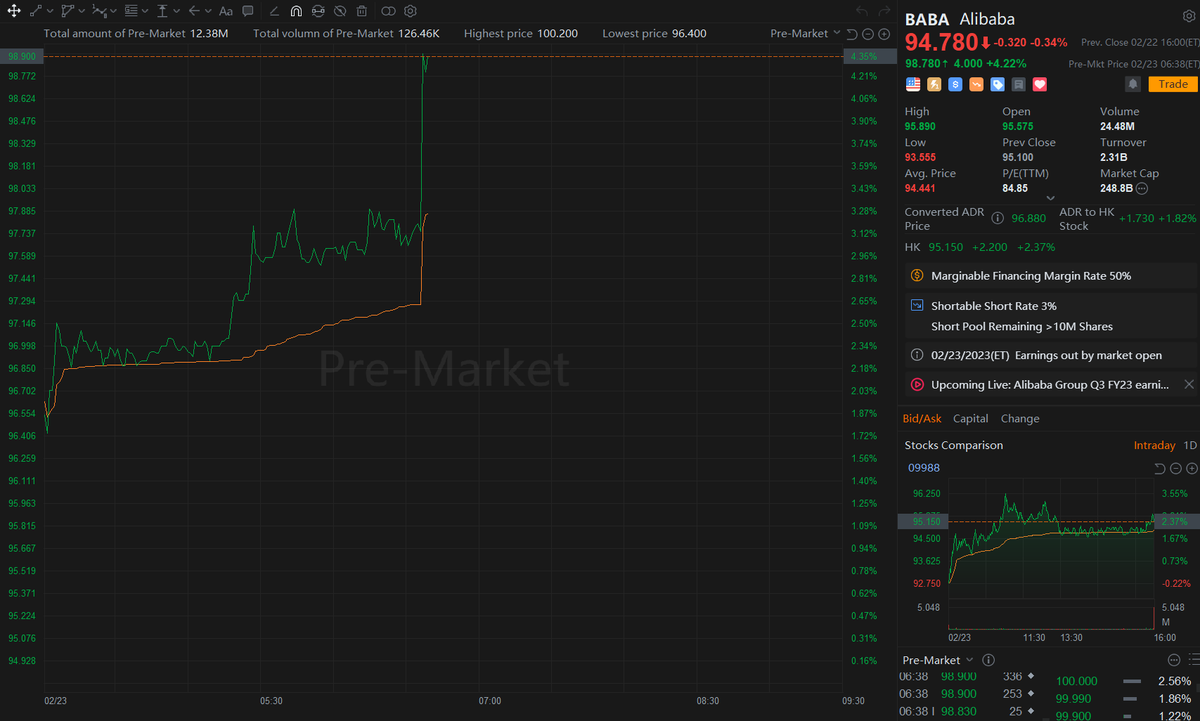Select the polygon shape drawing tool
This screenshot has height=721, width=1200.
[68, 11]
